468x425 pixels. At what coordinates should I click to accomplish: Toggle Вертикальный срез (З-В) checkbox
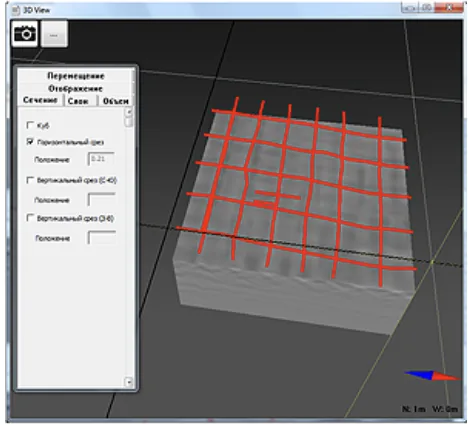30,218
